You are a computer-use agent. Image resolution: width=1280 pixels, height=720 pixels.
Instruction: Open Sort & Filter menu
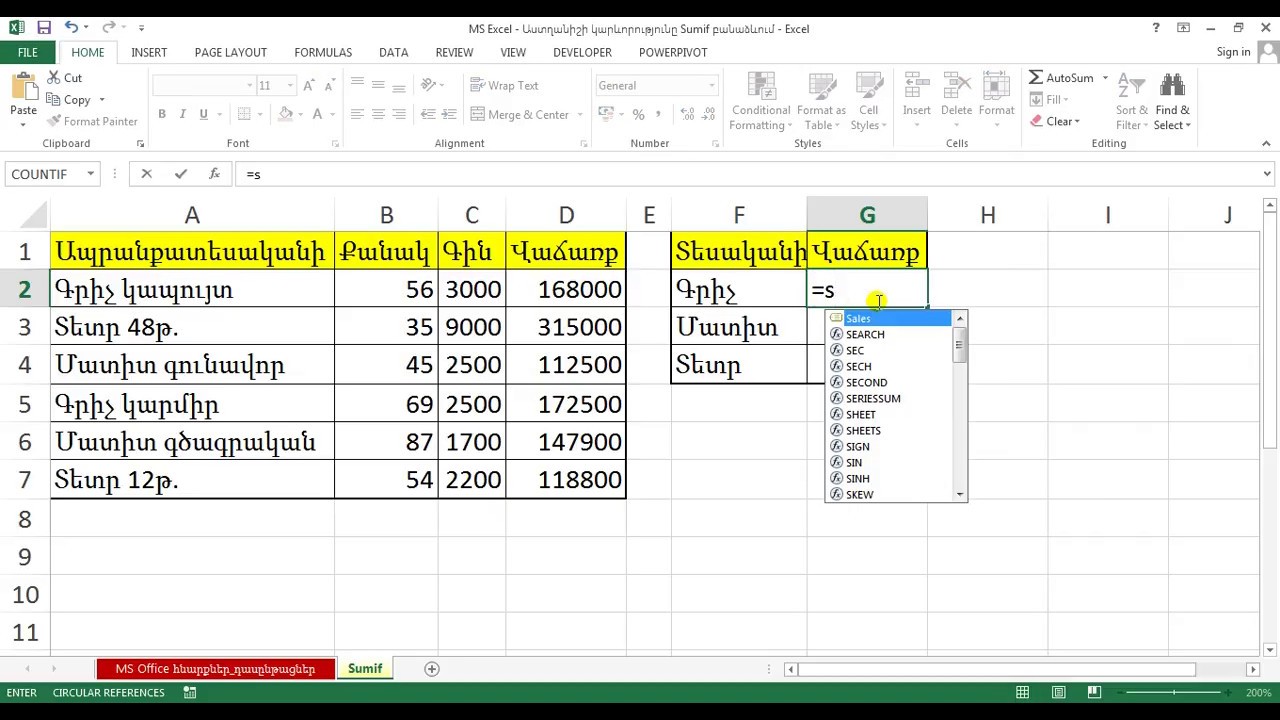pos(1132,102)
